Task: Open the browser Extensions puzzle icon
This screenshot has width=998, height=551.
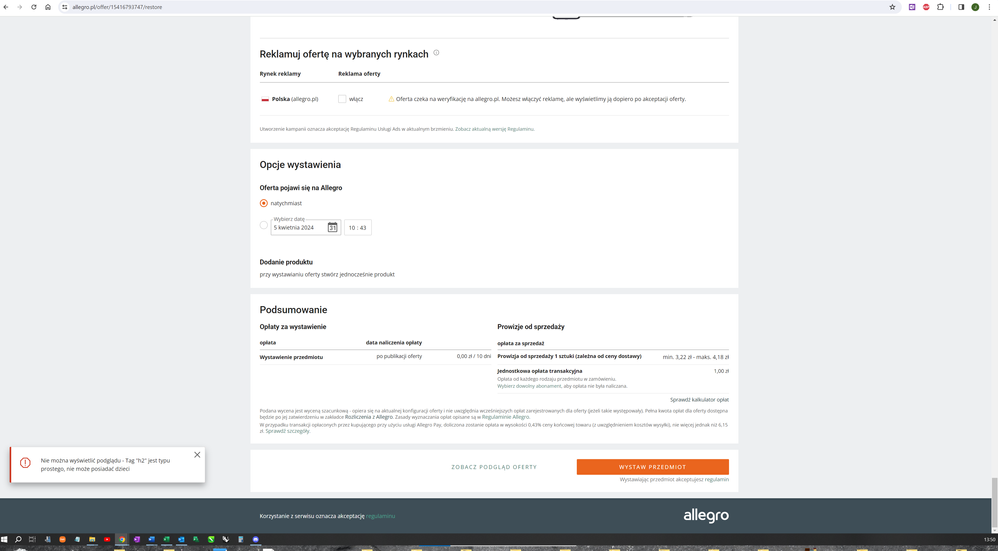Action: (x=940, y=7)
